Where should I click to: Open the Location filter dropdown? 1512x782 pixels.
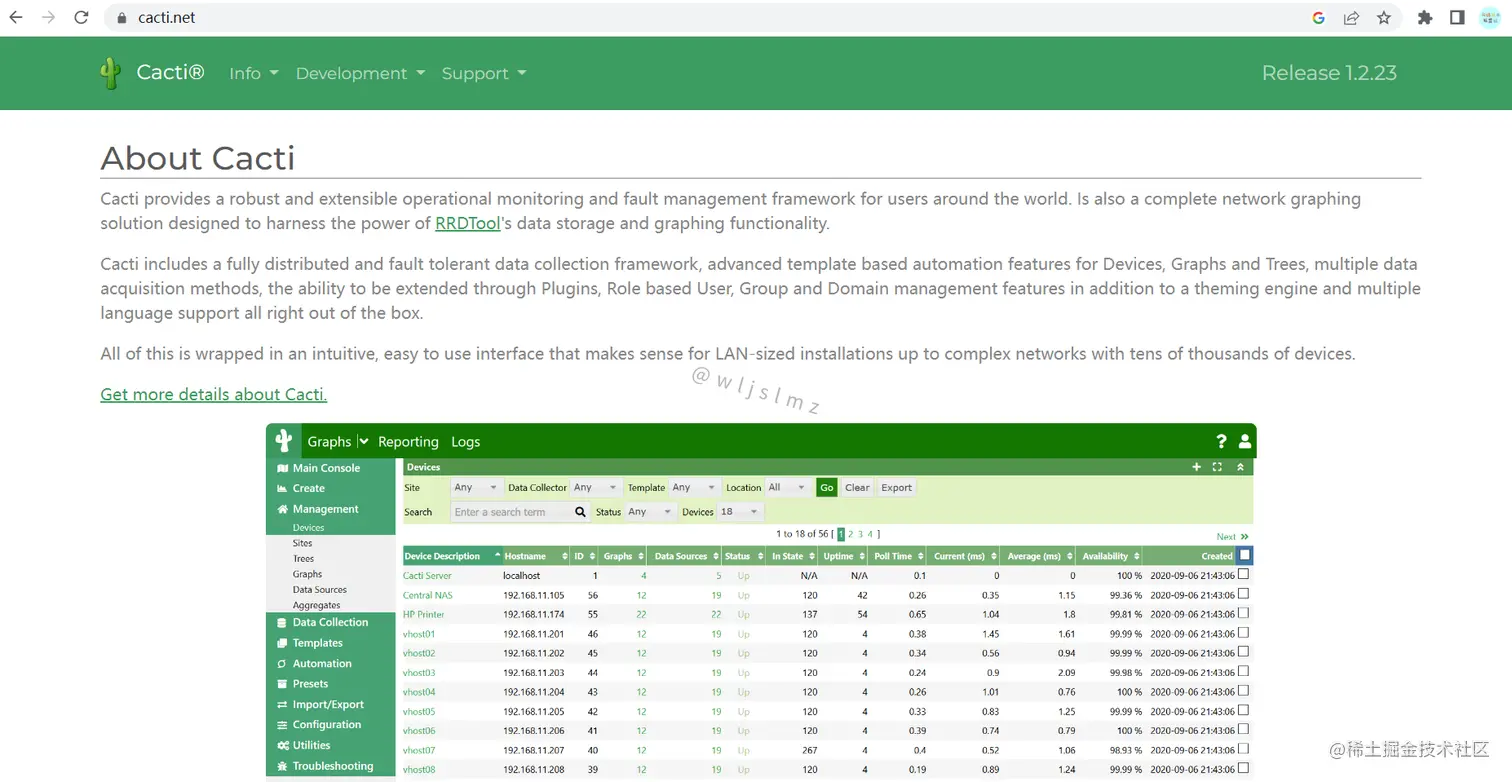point(787,487)
